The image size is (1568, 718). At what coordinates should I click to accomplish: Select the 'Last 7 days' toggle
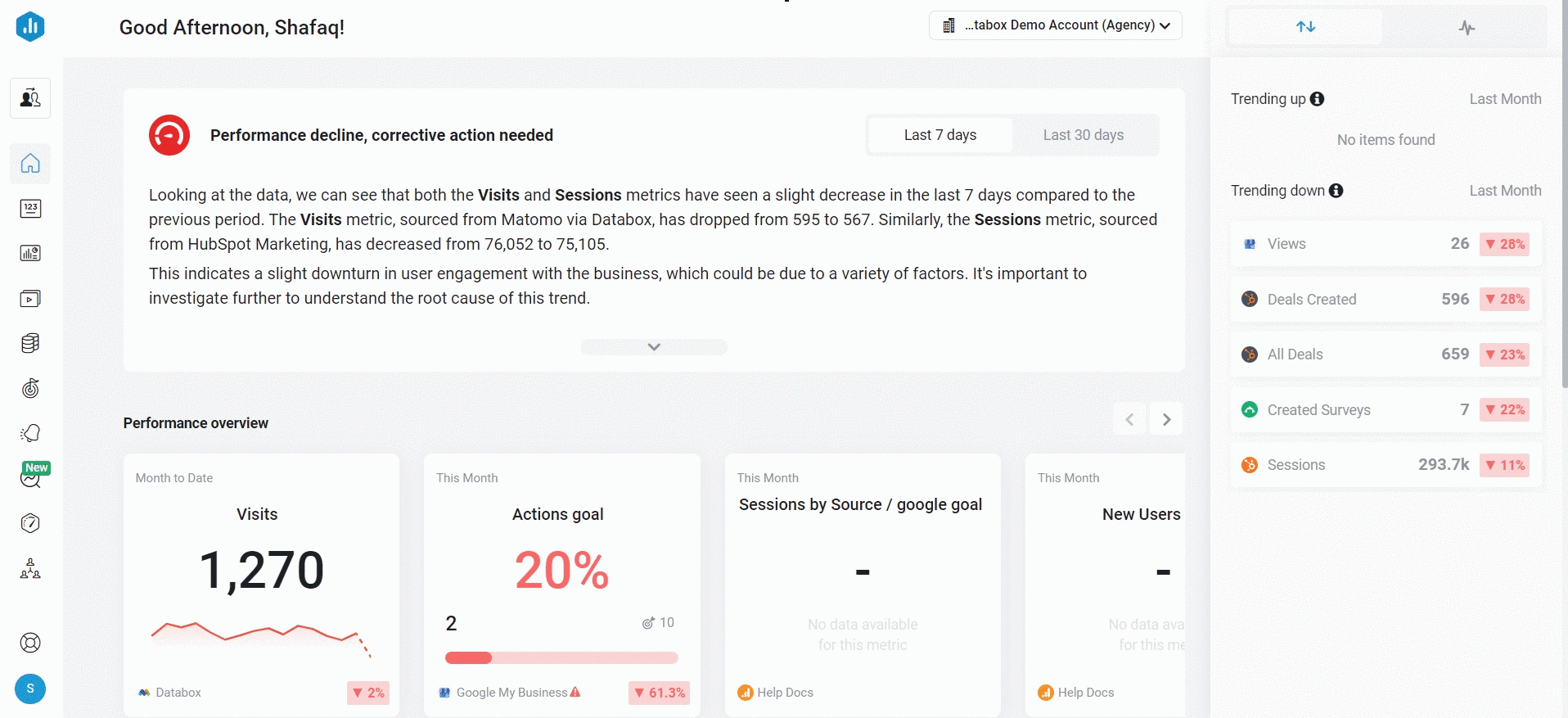[x=939, y=135]
